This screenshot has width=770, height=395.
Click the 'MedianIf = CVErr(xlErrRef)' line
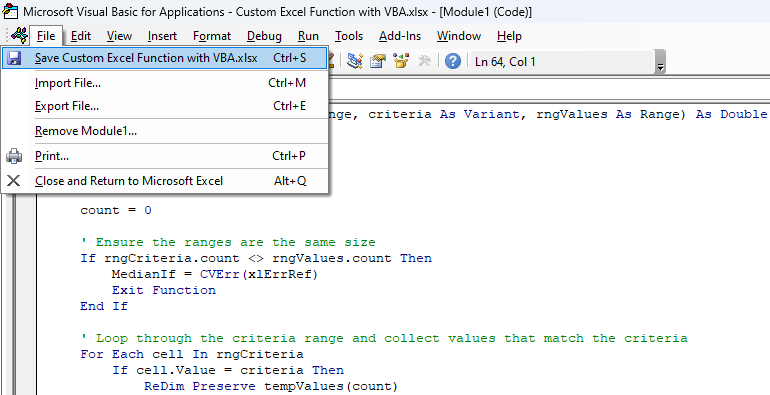pos(215,274)
